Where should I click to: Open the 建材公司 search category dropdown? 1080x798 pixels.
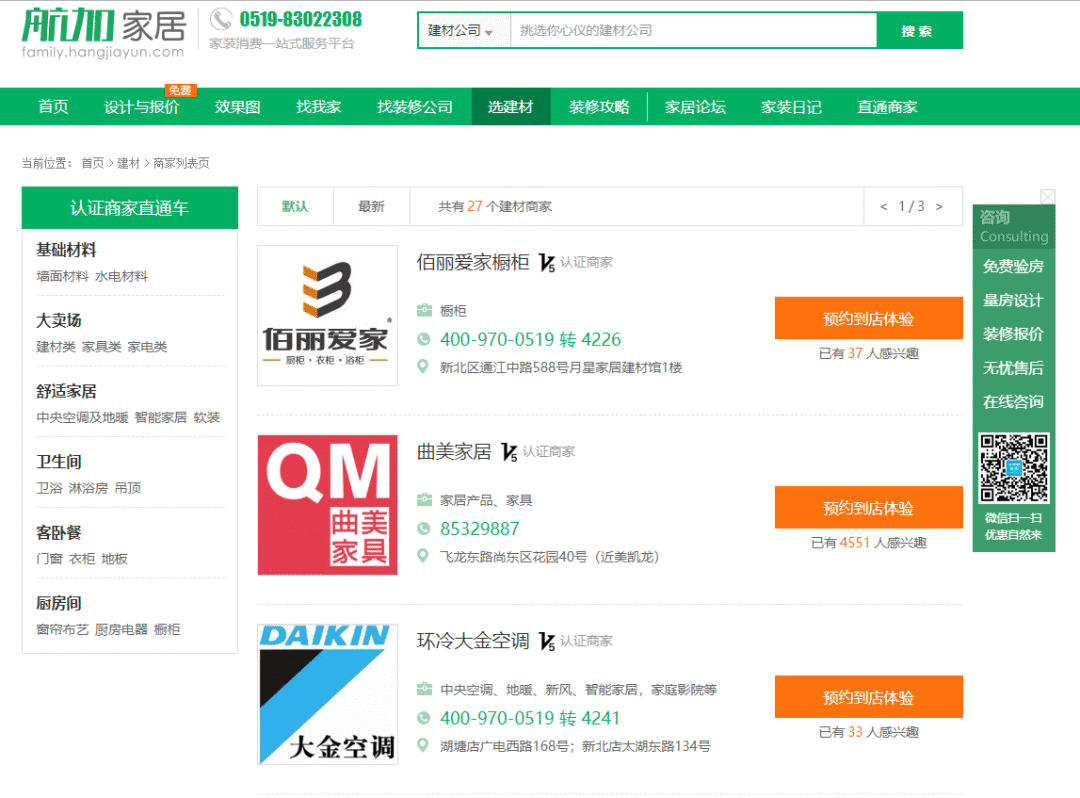[x=463, y=30]
